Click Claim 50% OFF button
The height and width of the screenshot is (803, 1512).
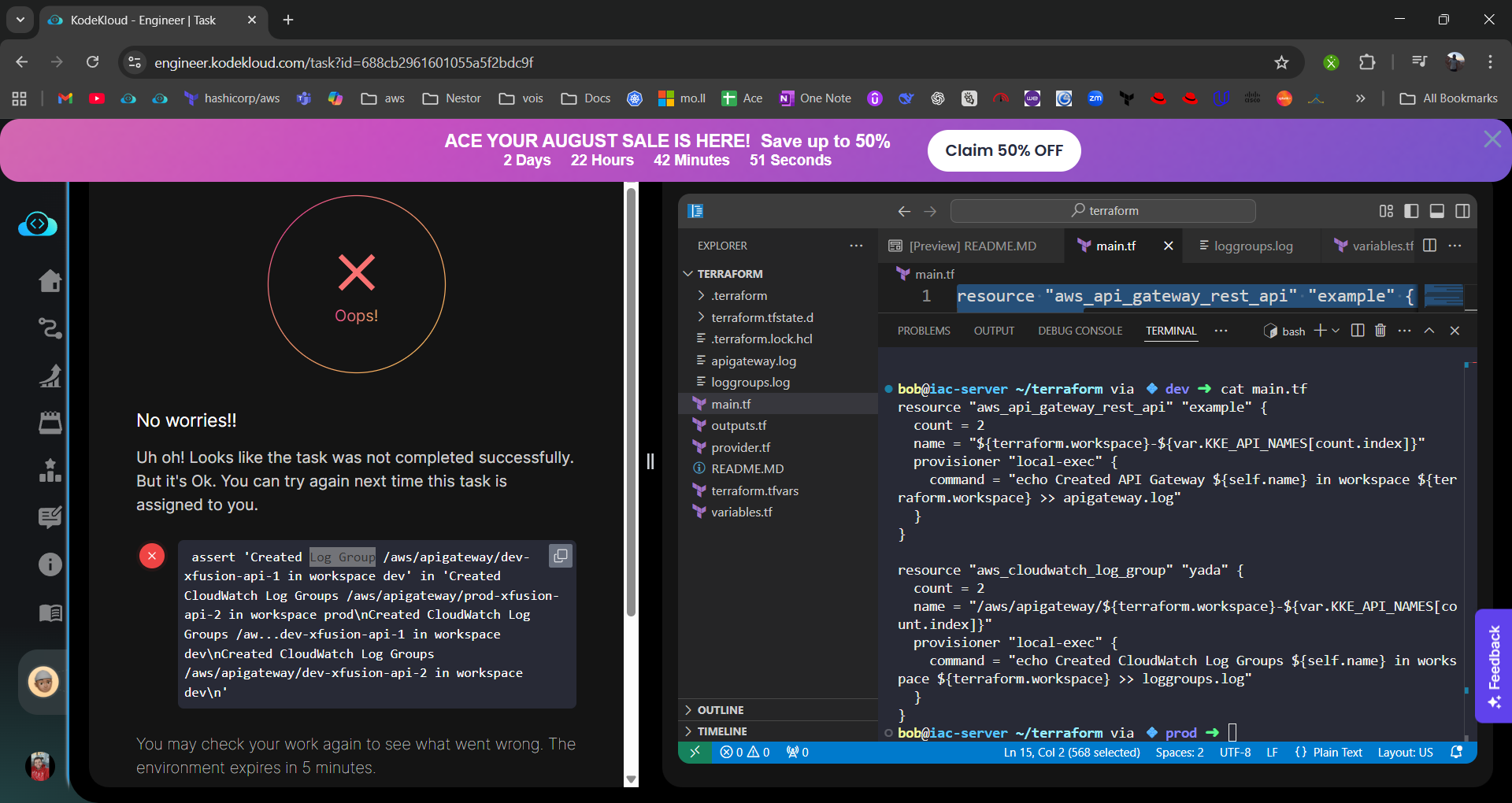click(x=1003, y=150)
